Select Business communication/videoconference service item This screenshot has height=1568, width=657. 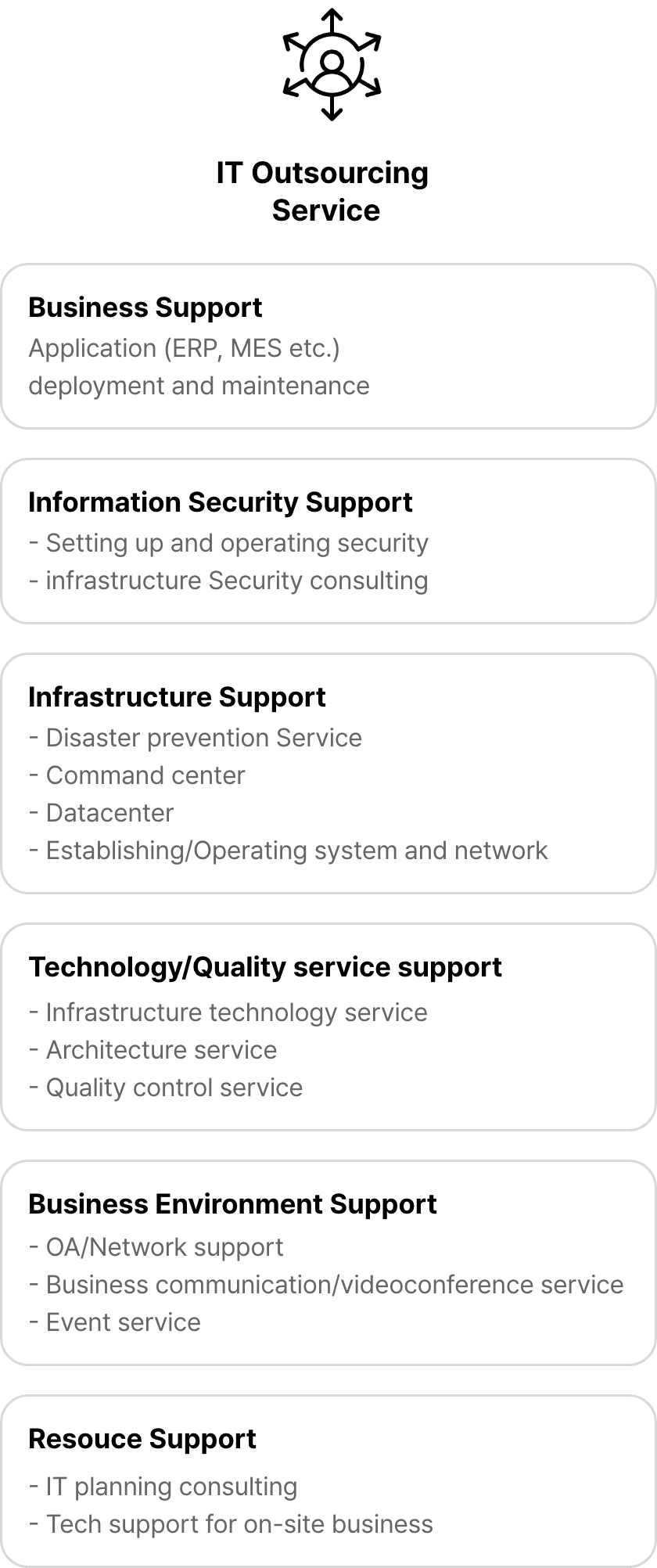(x=326, y=1285)
